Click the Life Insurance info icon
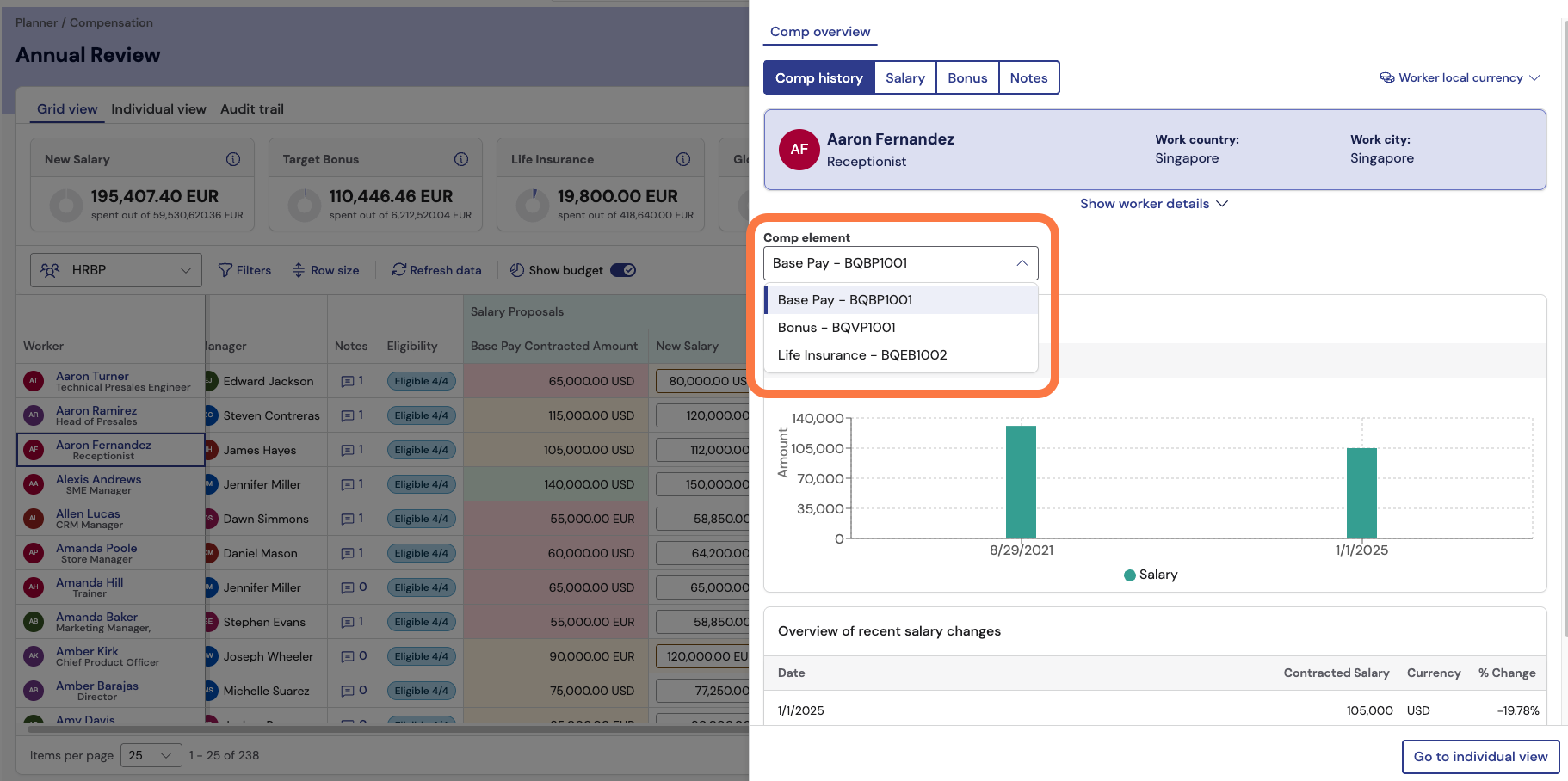 pos(683,159)
